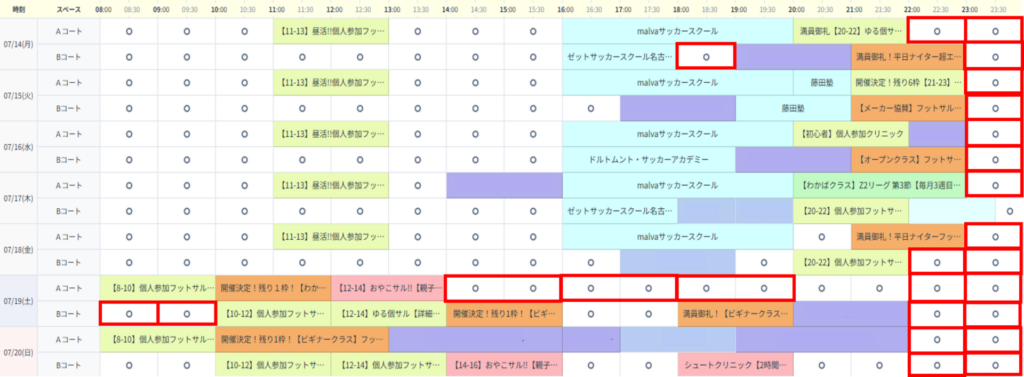Image resolution: width=1024 pixels, height=377 pixels.
Task: Open the 【オープンクラス】フットサ event on 07/16
Action: 908,159
